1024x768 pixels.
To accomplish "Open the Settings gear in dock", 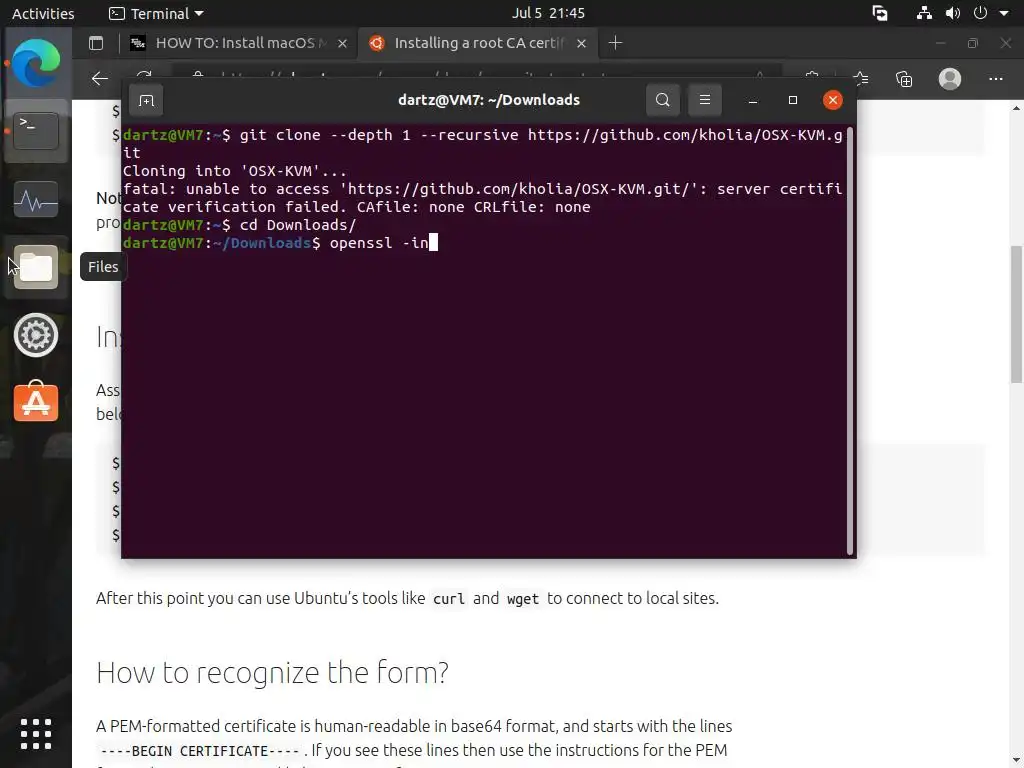I will point(36,335).
